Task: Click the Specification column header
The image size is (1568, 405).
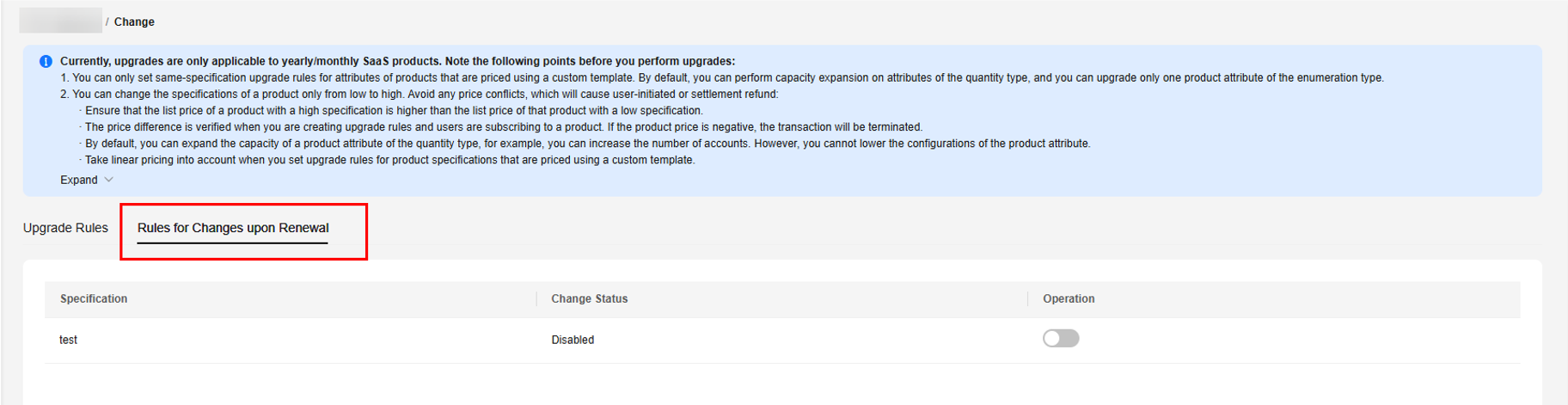Action: 94,298
